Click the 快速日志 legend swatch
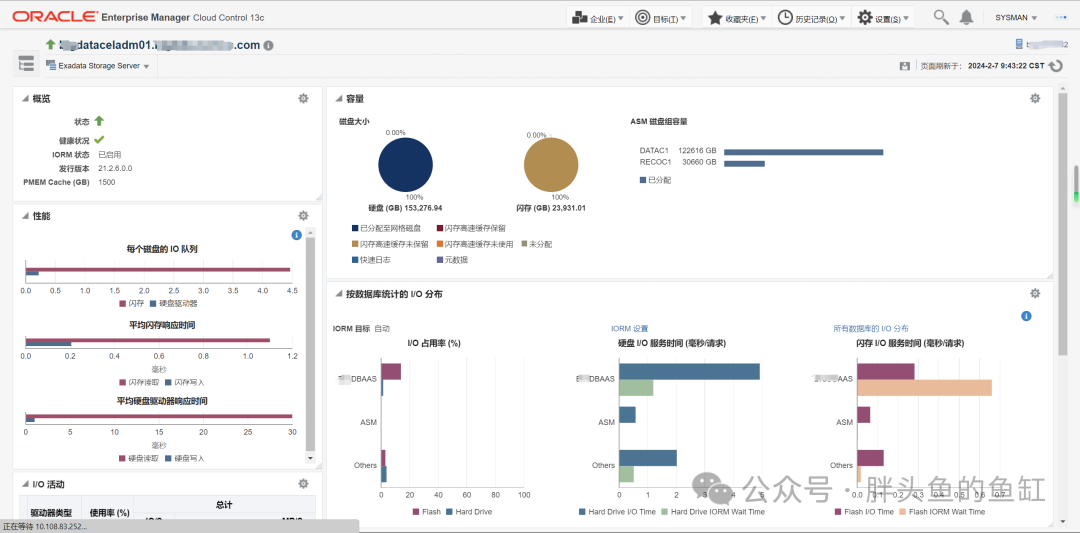 point(355,260)
